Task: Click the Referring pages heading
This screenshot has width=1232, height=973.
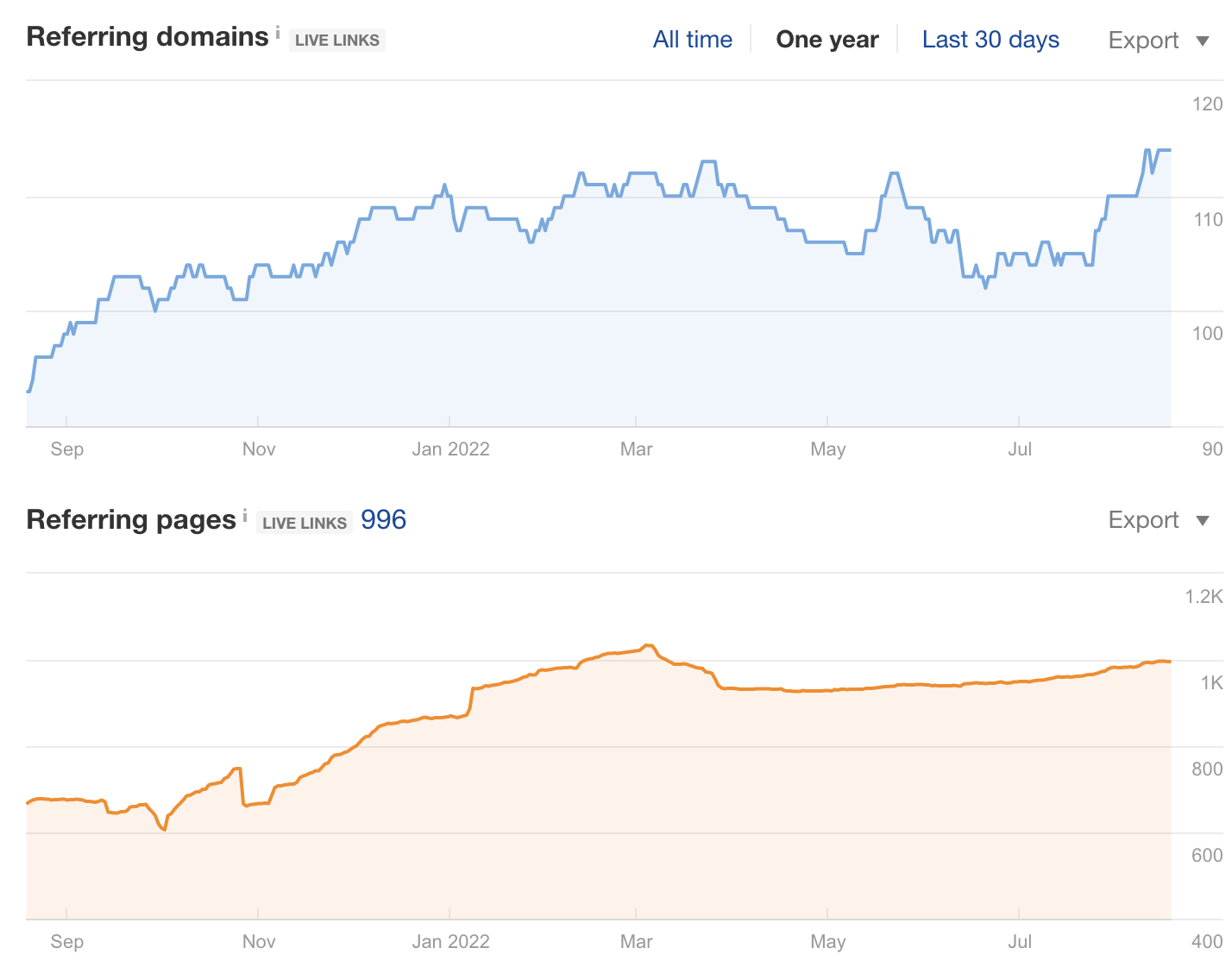Action: (x=131, y=520)
